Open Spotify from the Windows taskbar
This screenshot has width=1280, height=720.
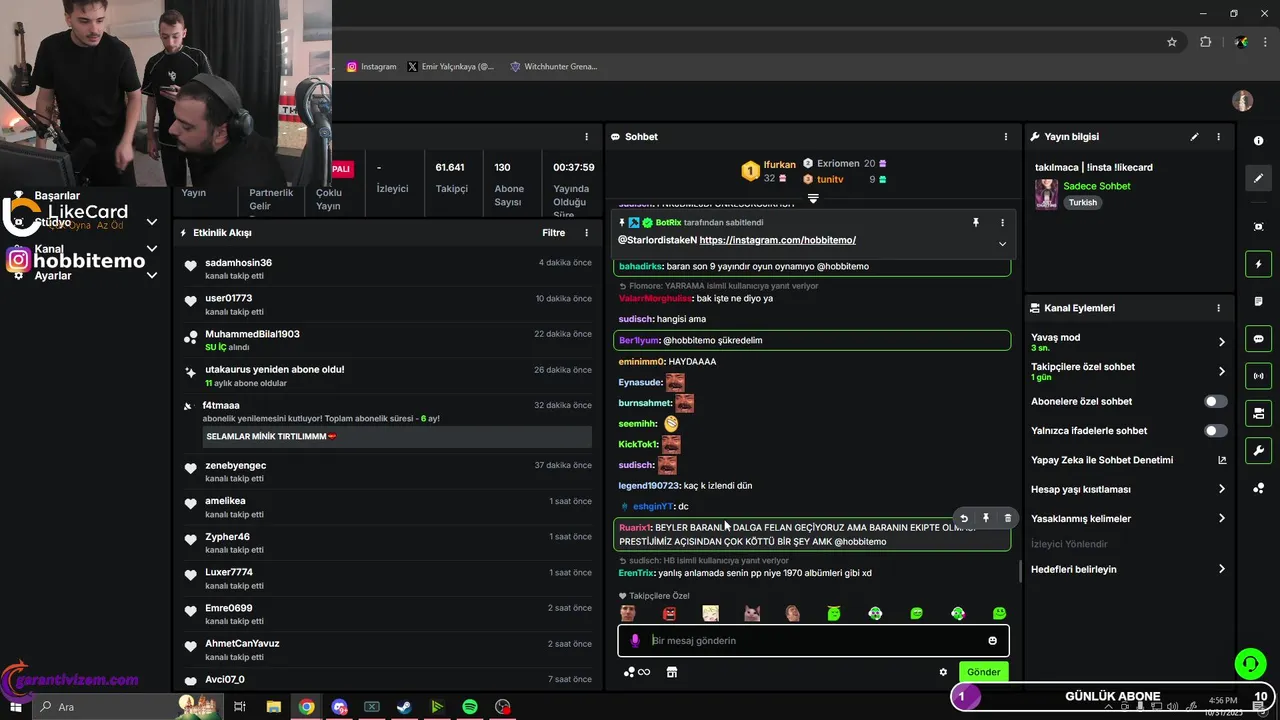(x=470, y=707)
